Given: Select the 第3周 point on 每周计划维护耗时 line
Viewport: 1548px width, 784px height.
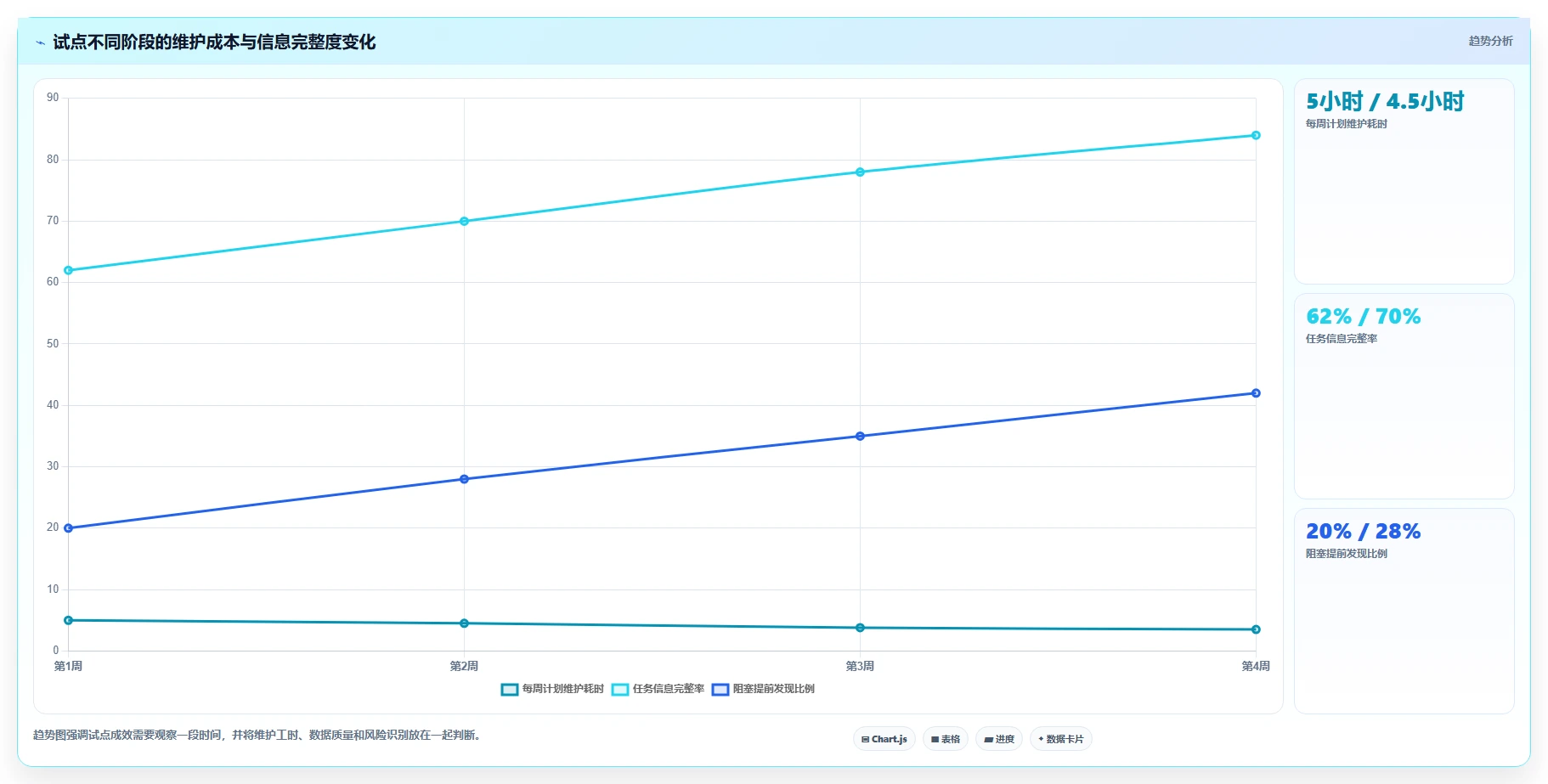Looking at the screenshot, I should (860, 628).
